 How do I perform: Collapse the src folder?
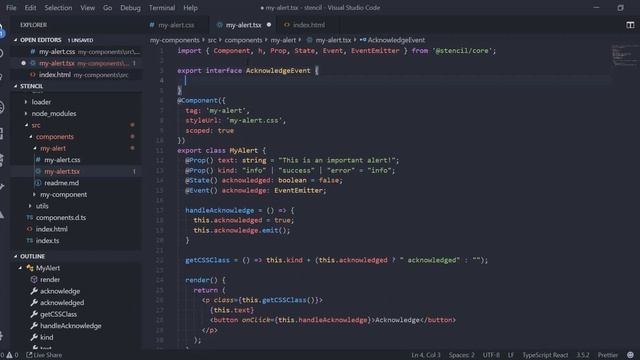tap(26, 125)
